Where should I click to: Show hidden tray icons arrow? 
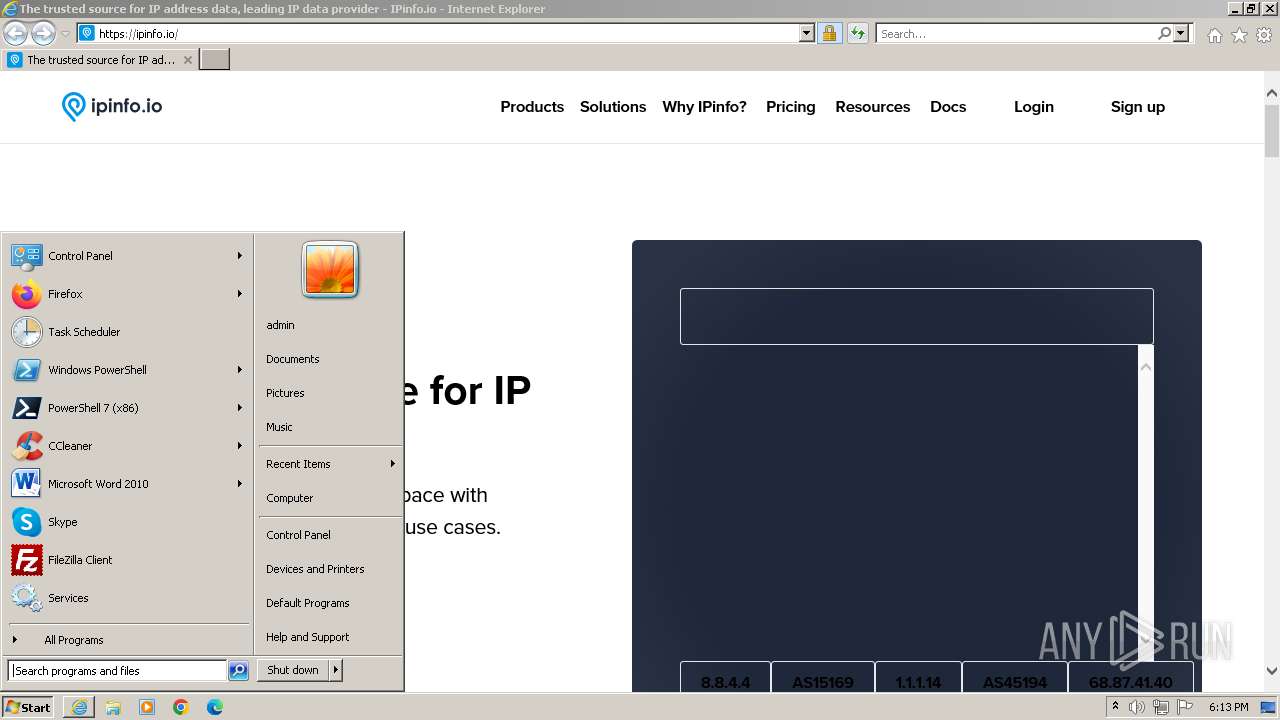coord(1115,706)
